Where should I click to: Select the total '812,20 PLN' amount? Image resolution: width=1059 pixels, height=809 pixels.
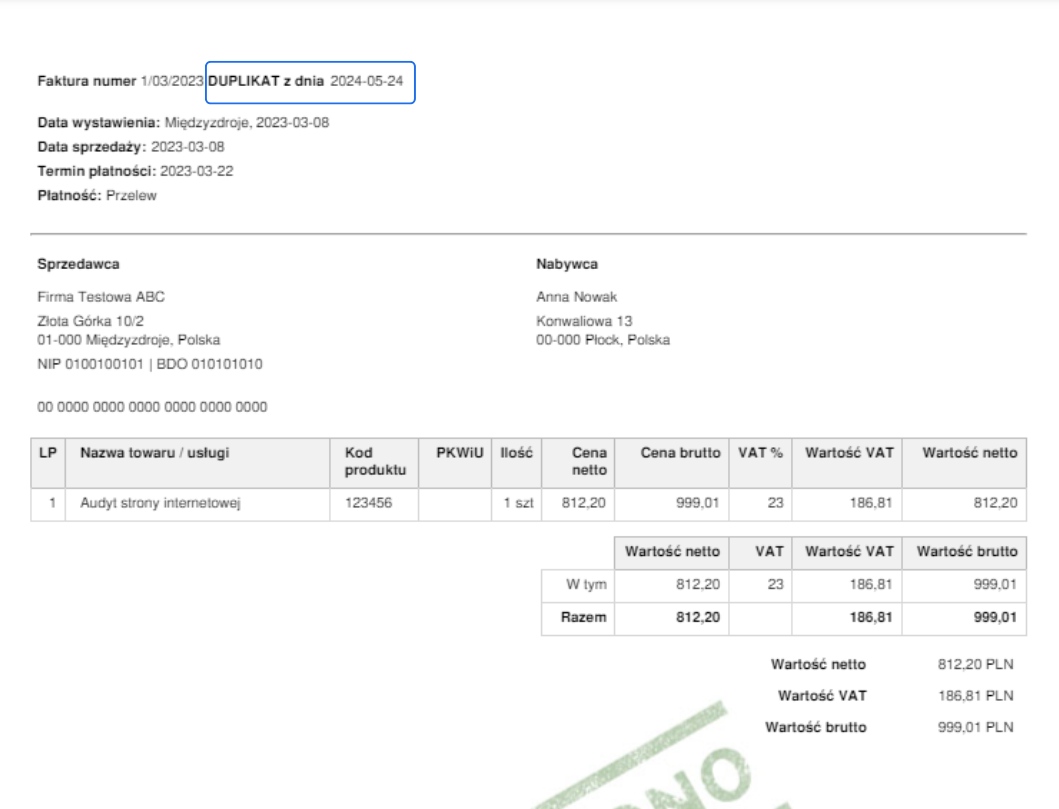(x=975, y=664)
